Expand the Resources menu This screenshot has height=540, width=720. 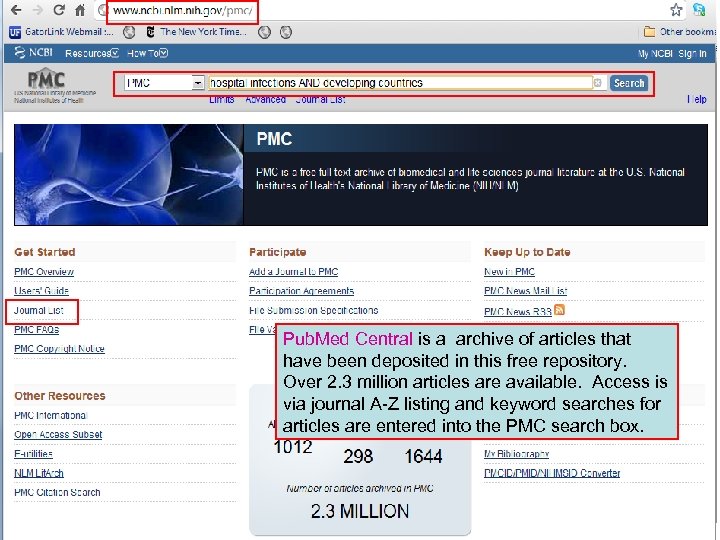tap(92, 53)
